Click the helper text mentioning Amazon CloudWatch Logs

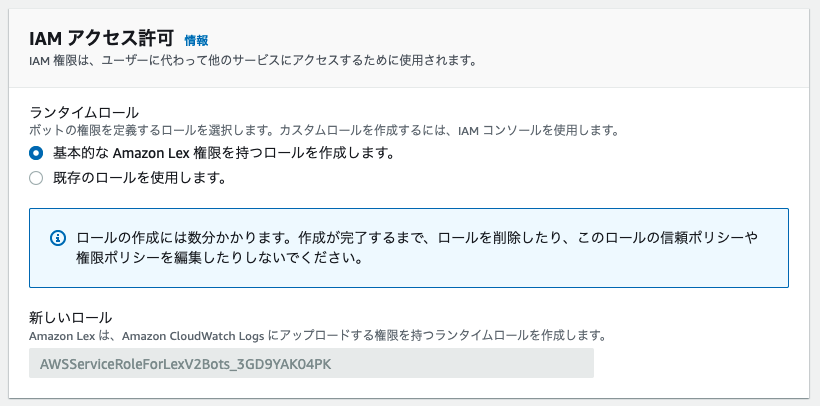click(x=193, y=336)
